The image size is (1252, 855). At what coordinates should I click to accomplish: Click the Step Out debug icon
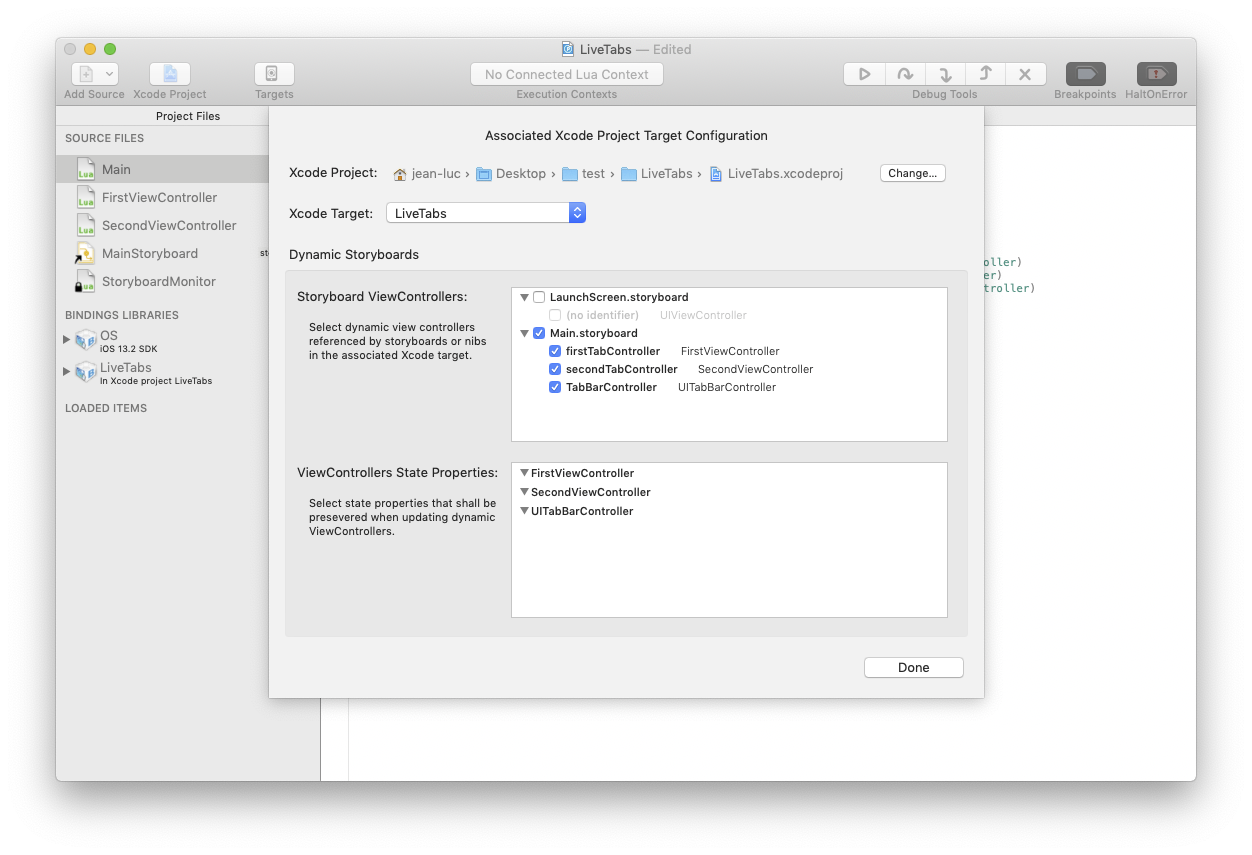coord(985,74)
